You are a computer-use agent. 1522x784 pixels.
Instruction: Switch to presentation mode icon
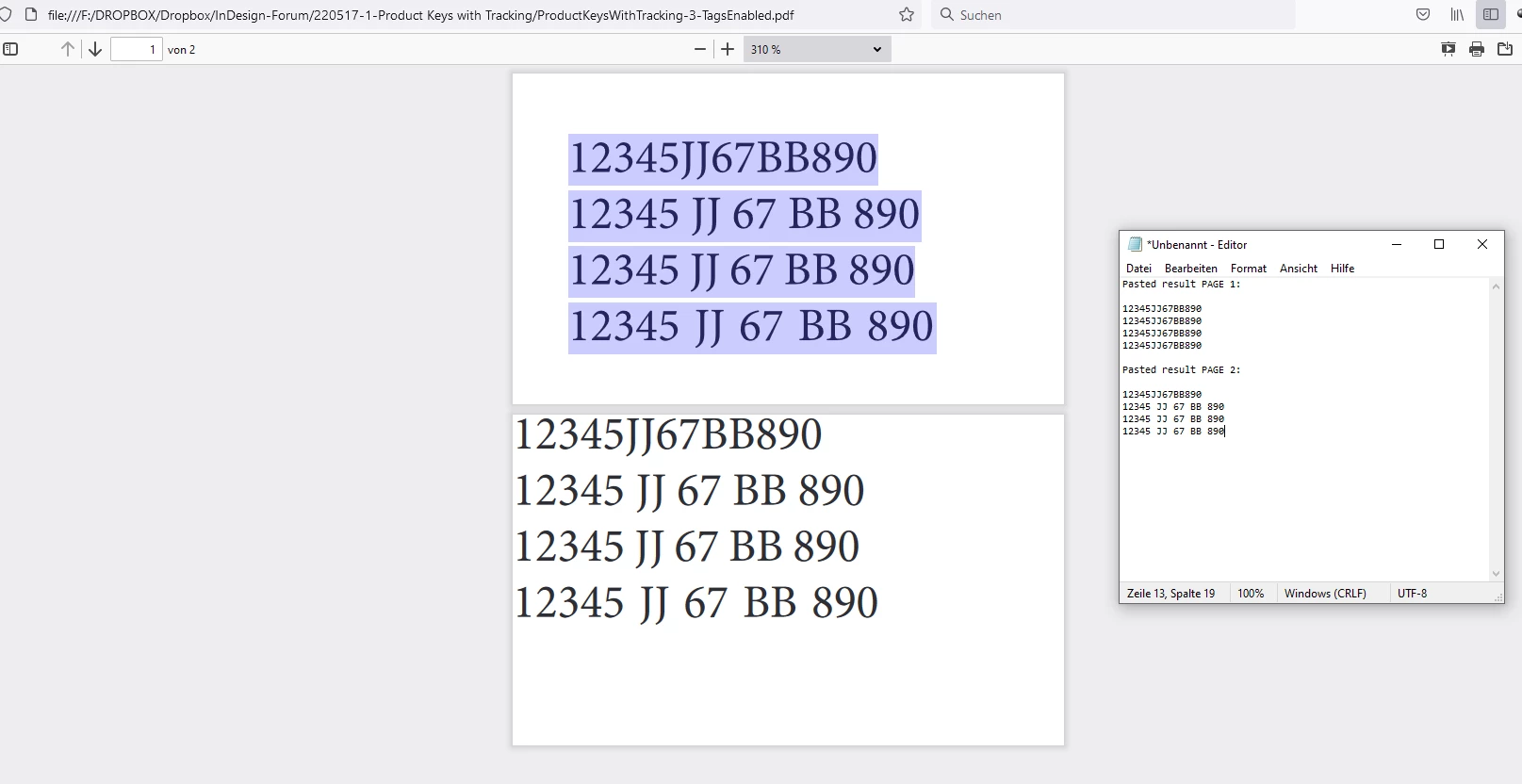point(1448,49)
